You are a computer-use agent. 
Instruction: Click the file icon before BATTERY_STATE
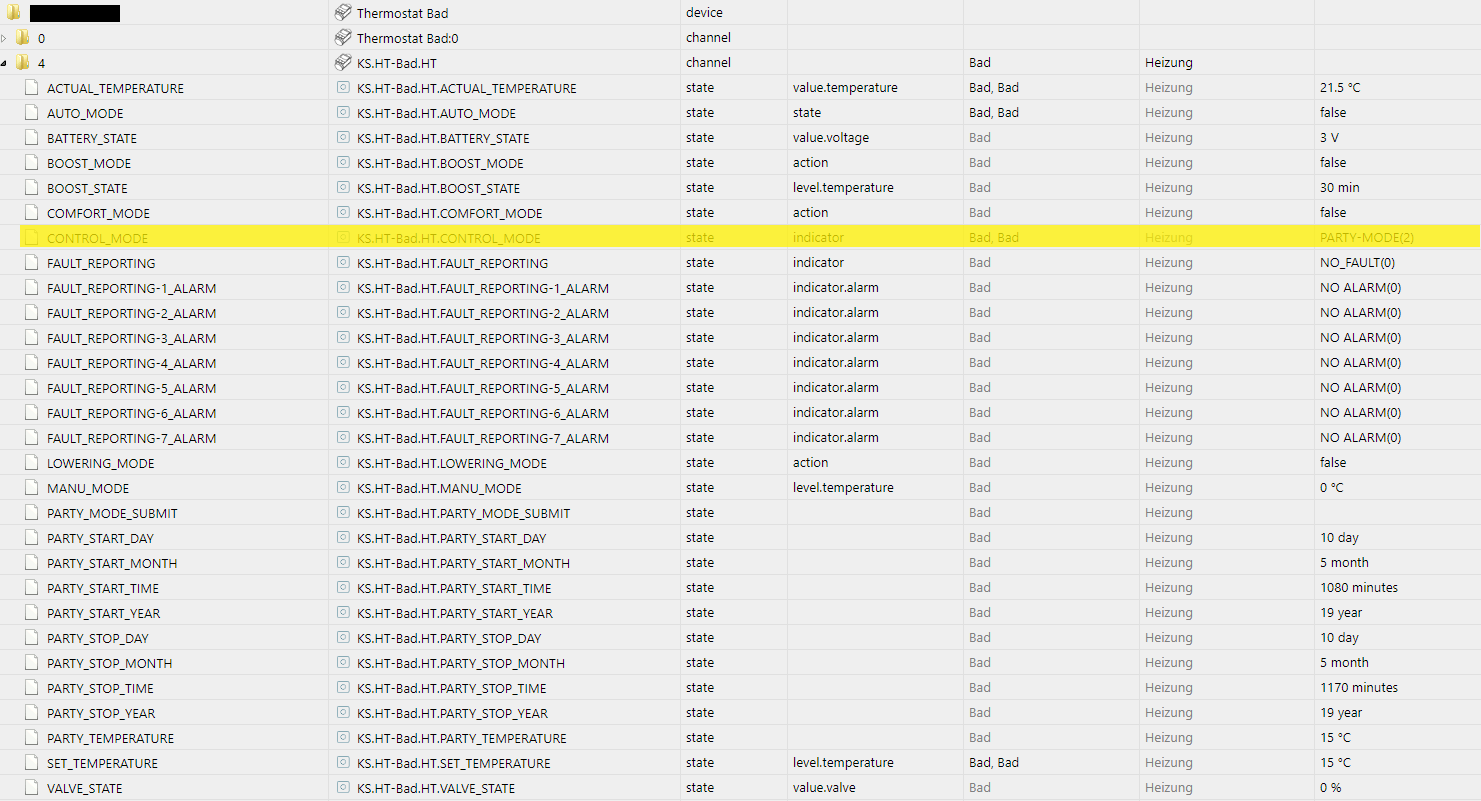pos(30,138)
